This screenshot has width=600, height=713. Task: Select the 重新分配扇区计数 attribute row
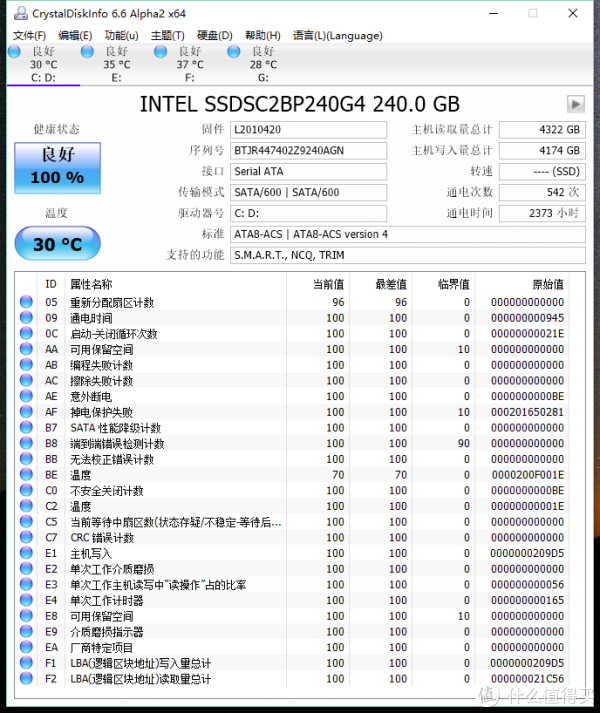293,302
